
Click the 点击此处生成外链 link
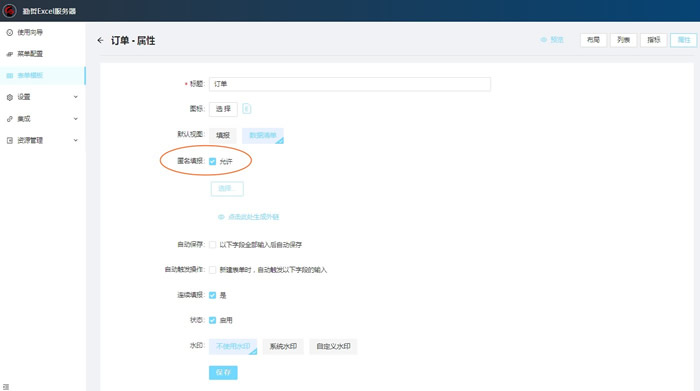[254, 217]
